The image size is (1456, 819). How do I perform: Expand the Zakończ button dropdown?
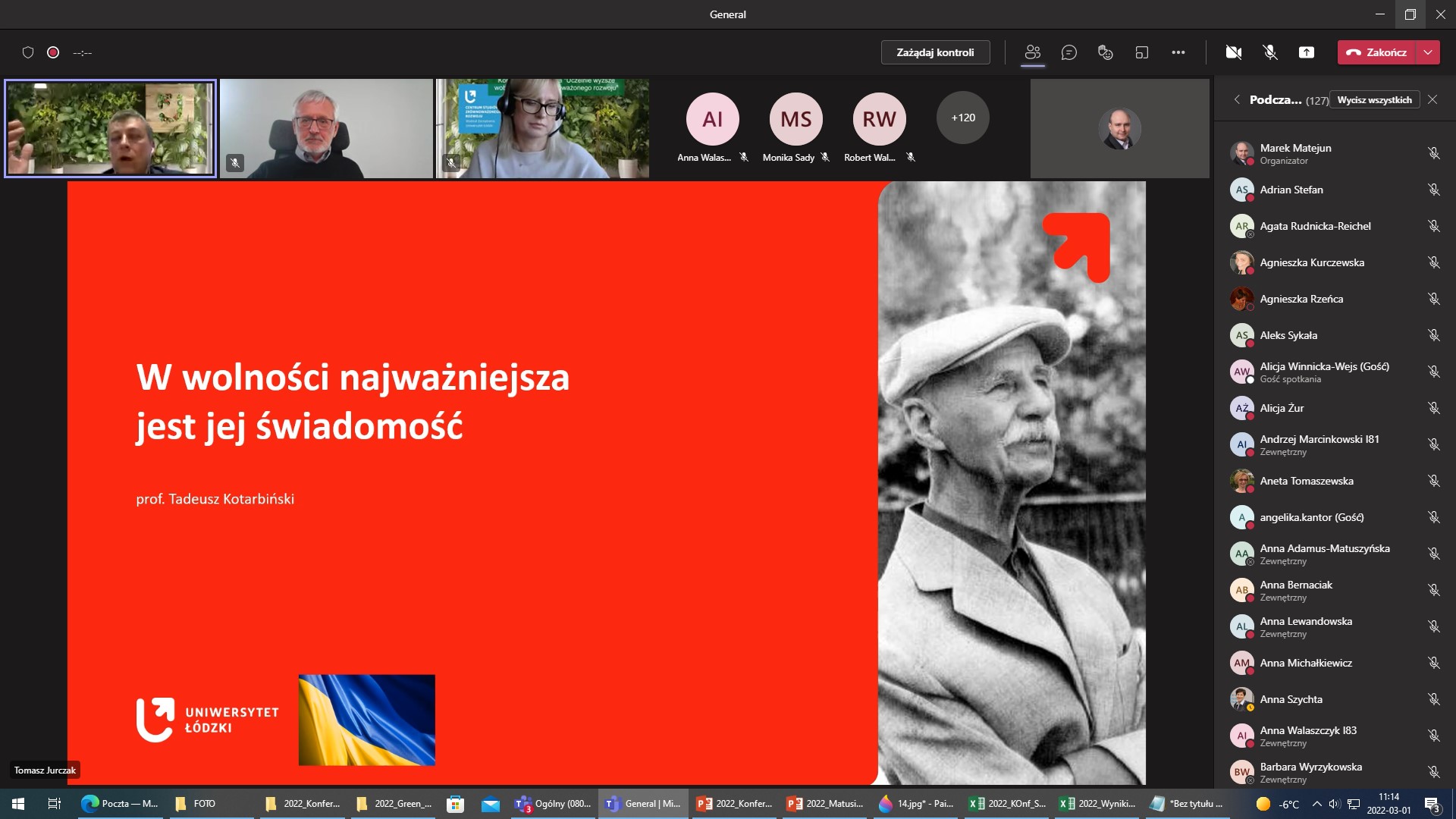coord(1429,52)
